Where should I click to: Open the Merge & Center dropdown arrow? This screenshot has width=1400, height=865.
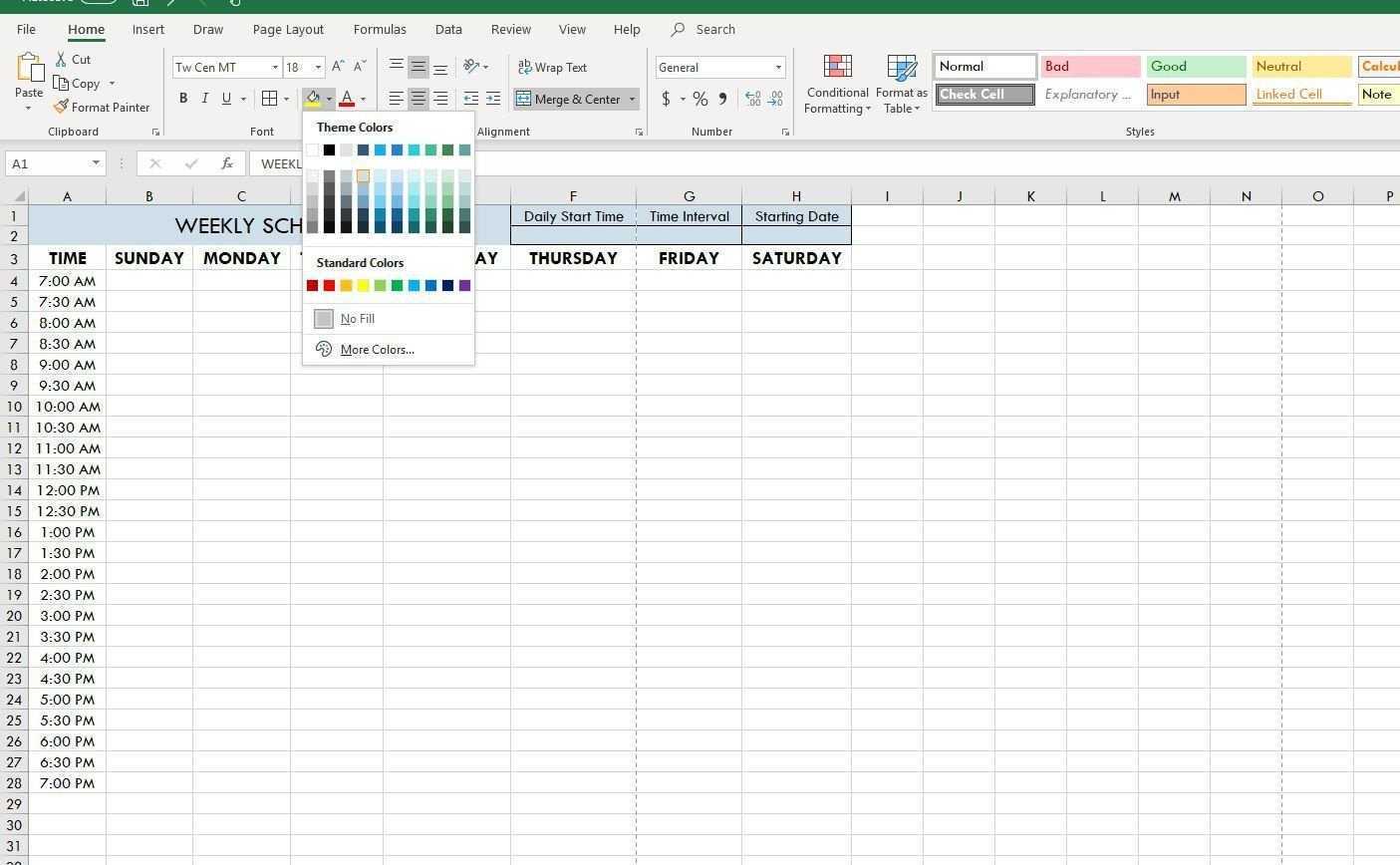coord(632,99)
